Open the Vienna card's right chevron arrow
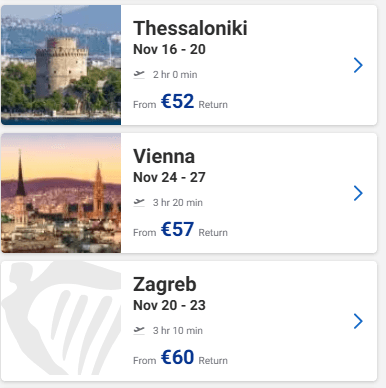The width and height of the screenshot is (386, 388). coord(358,193)
